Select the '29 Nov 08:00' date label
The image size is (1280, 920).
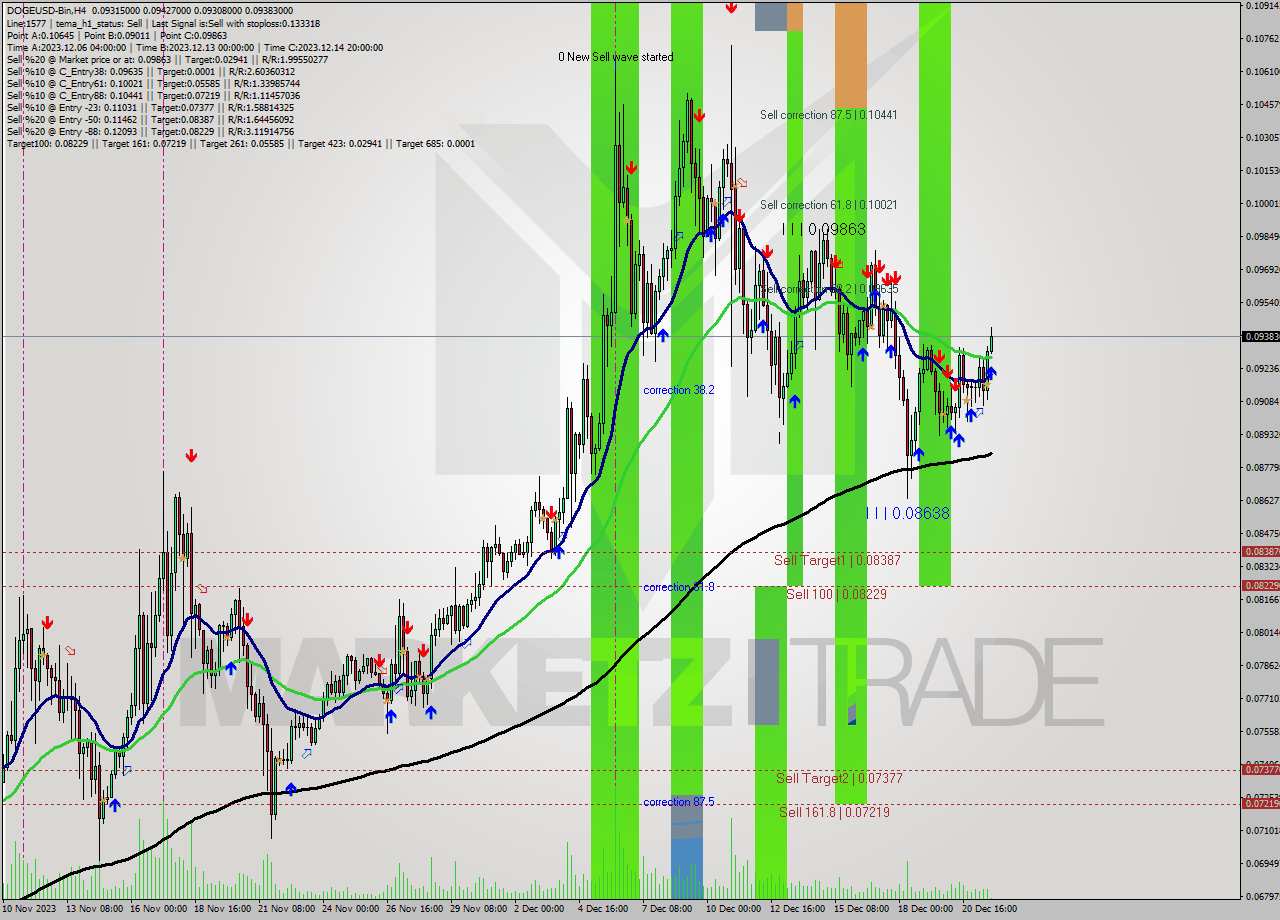pos(478,909)
